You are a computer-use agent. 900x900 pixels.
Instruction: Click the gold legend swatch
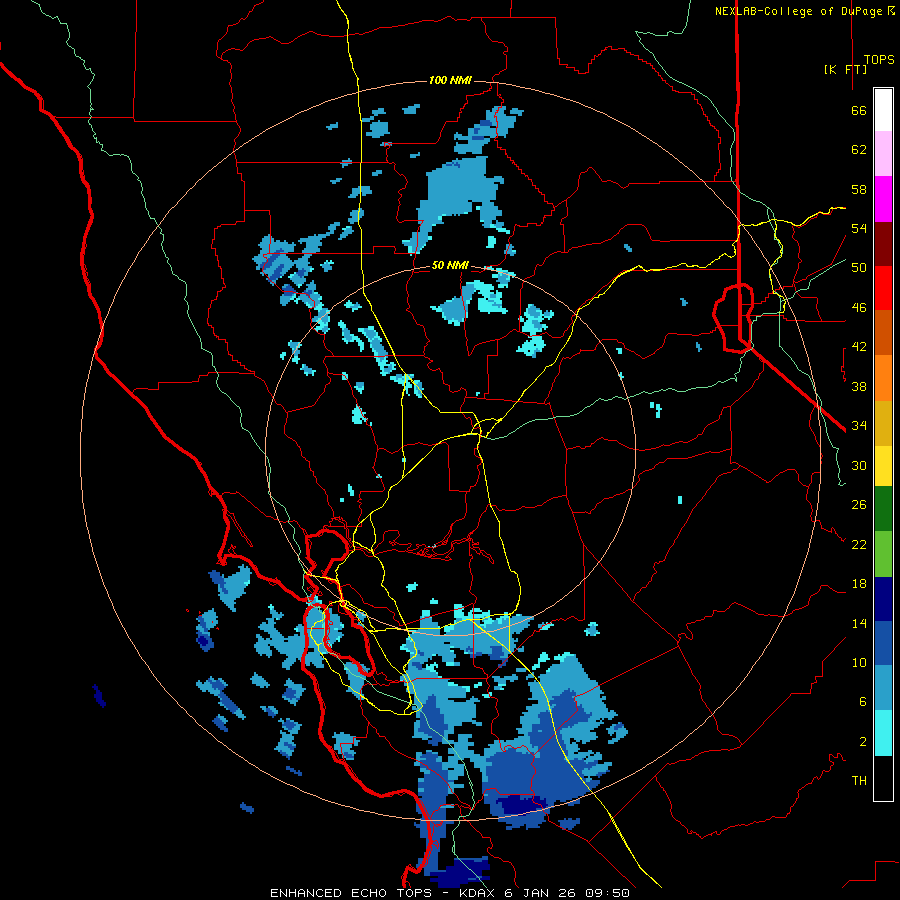coord(883,424)
